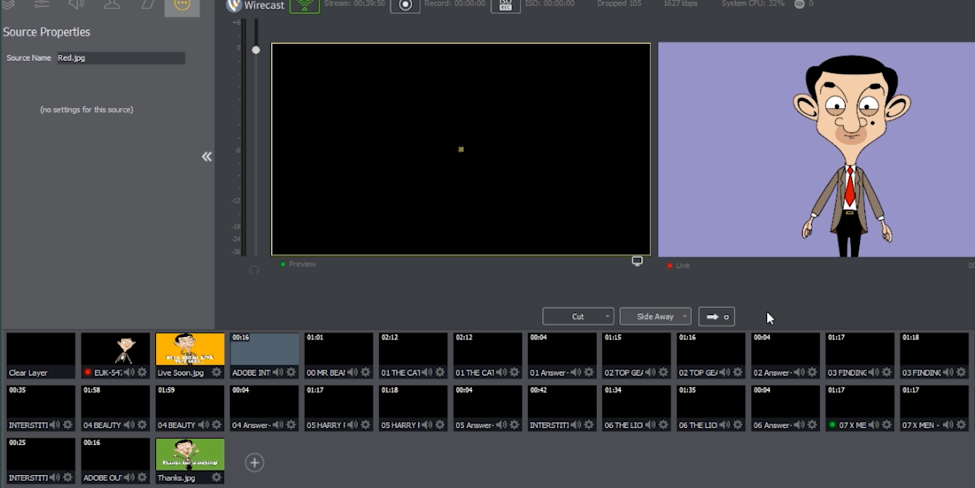Click the ISO recording icon
Screen dimensions: 975x488
click(x=506, y=6)
